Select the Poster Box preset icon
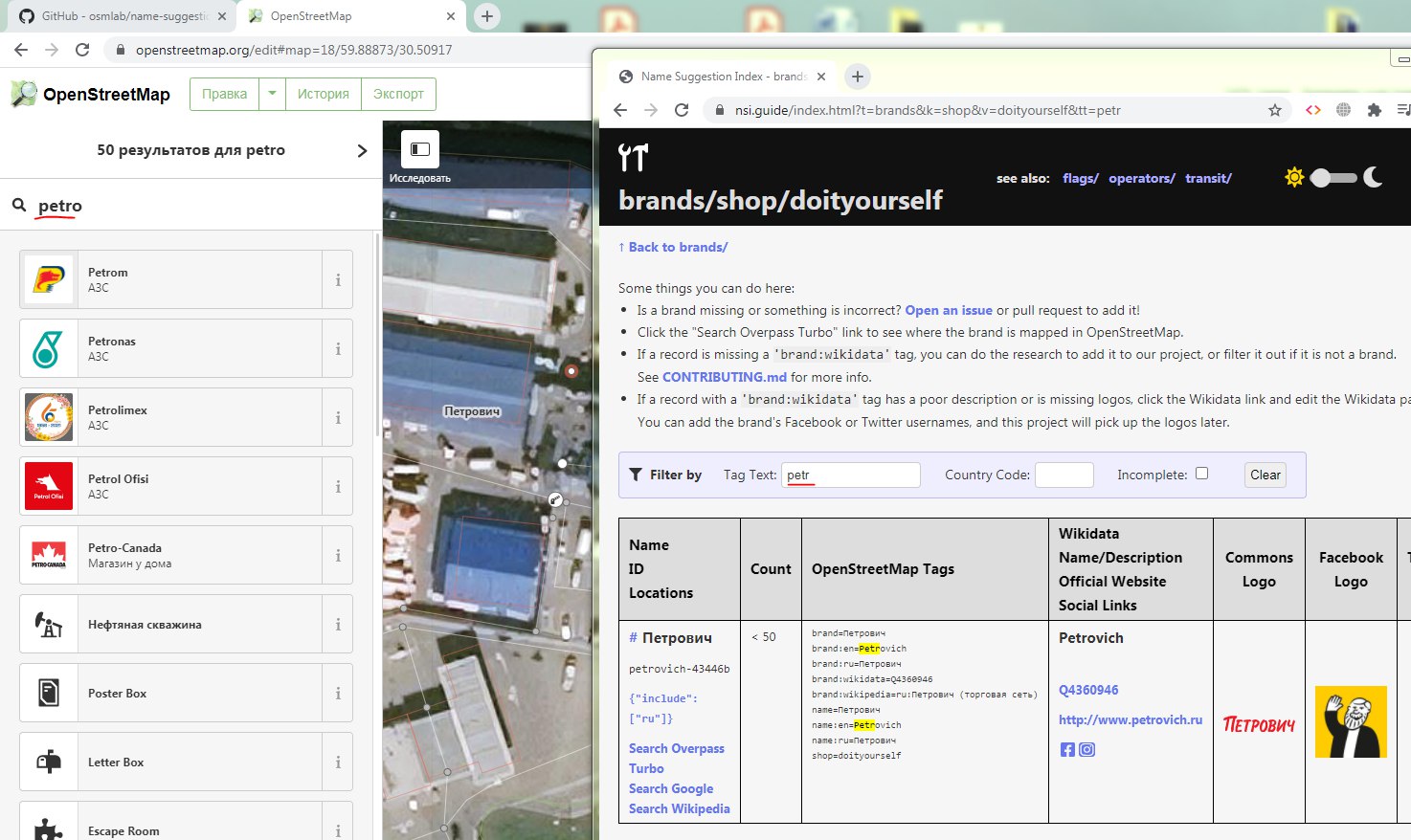Screen dimensions: 1411x840 point(49,693)
